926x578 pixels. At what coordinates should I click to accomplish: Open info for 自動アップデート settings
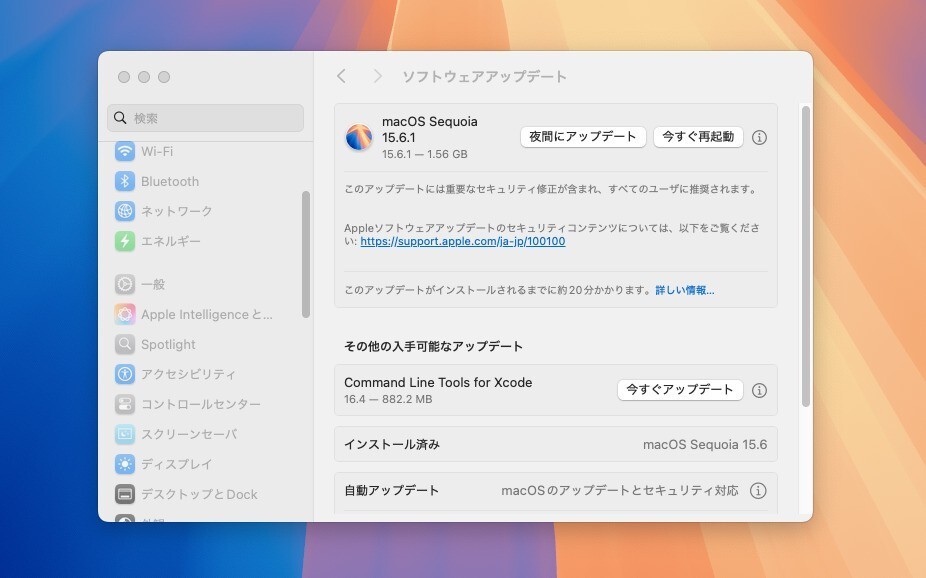pos(758,491)
